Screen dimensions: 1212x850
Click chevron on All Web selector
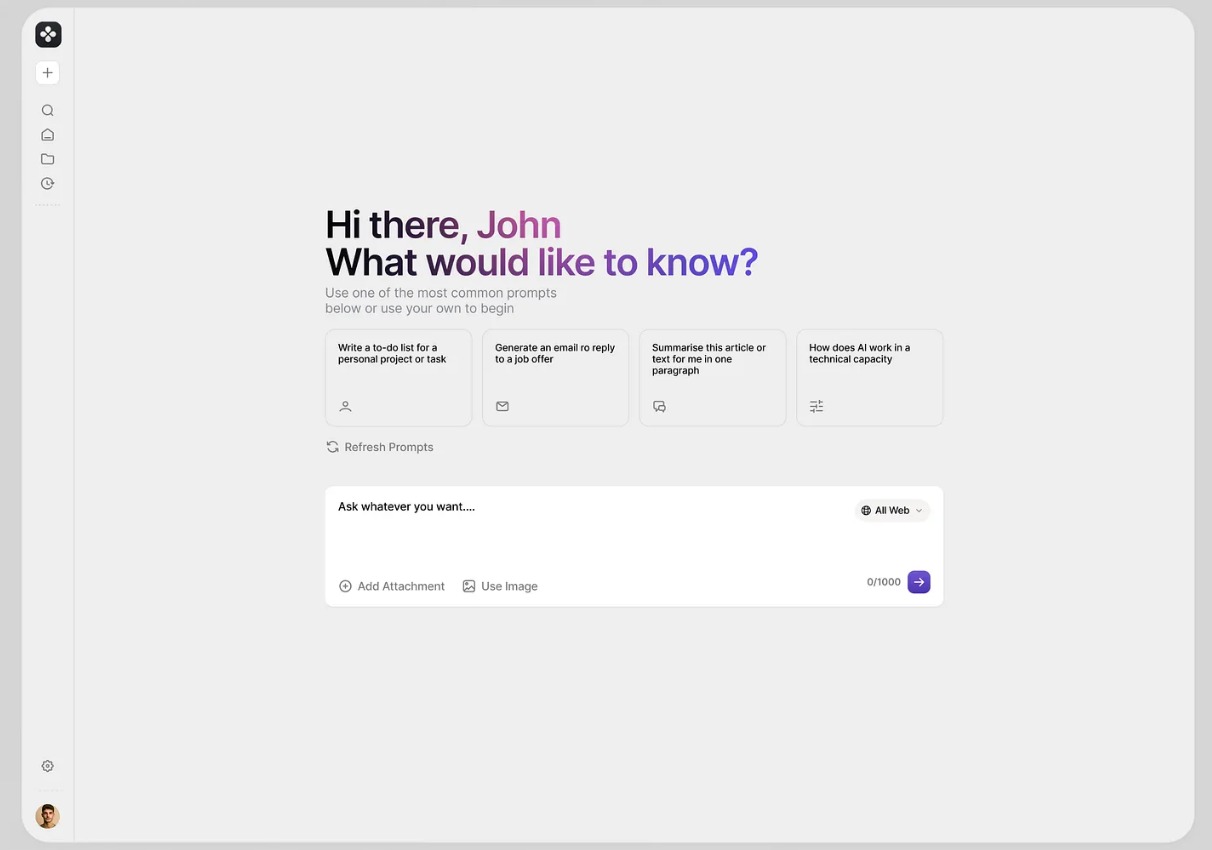[919, 511]
